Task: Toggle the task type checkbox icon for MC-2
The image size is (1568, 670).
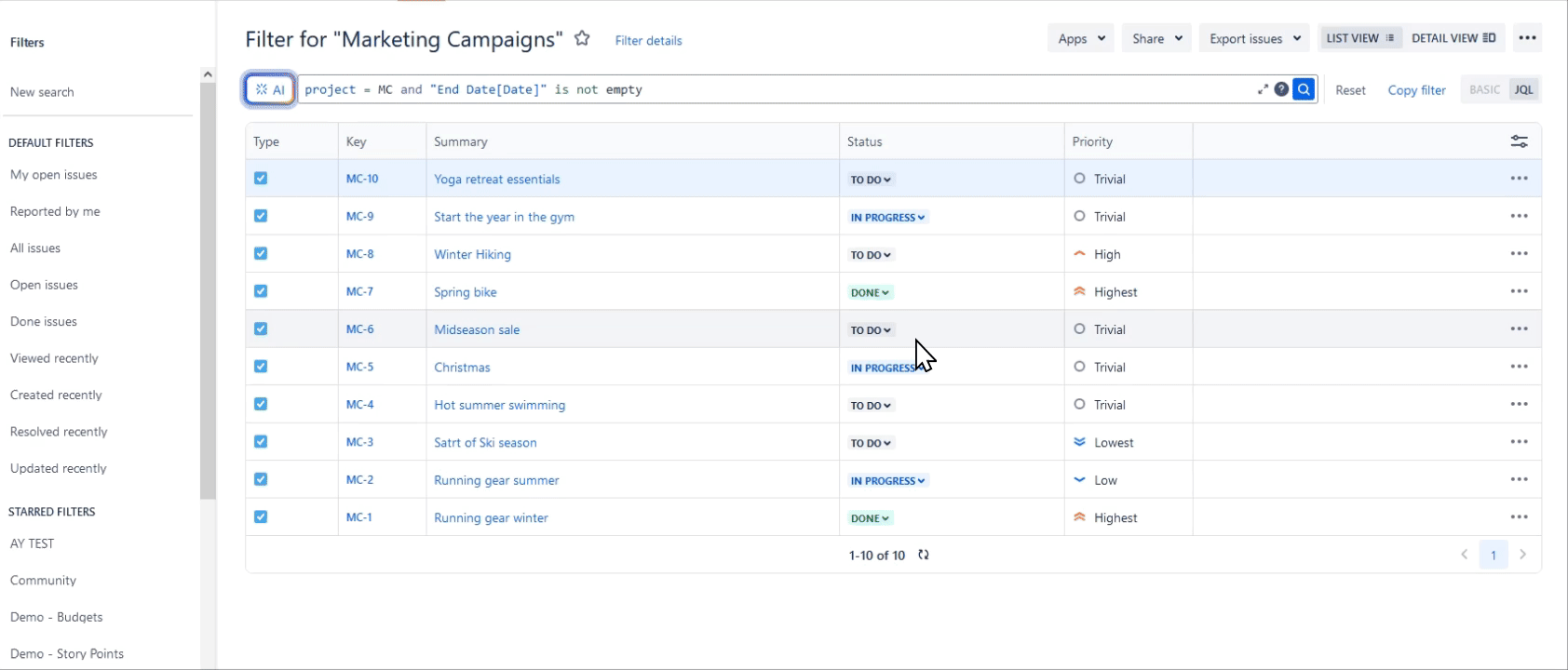Action: point(261,479)
